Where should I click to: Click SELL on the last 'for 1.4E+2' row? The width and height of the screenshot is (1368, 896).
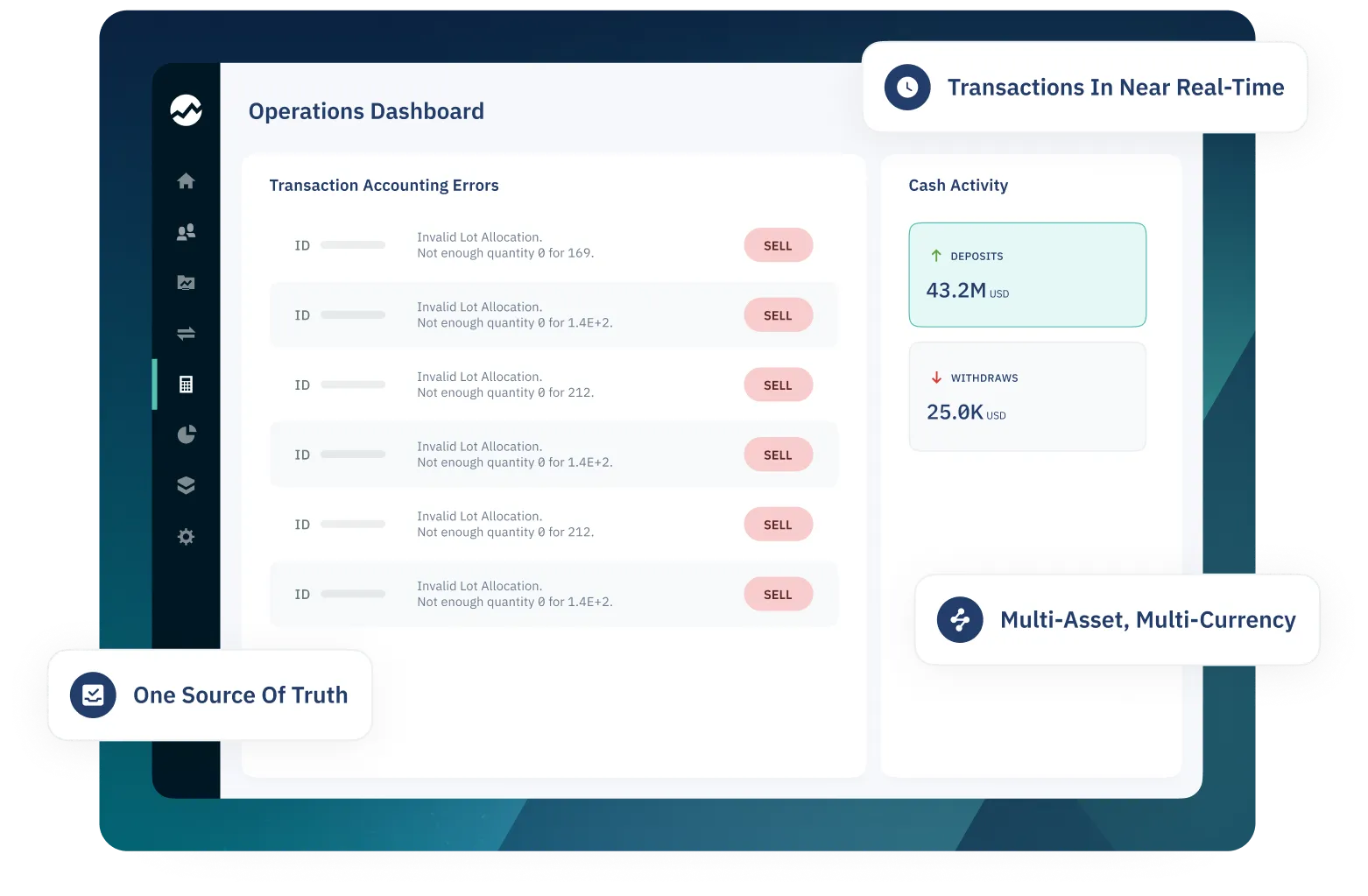tap(779, 594)
